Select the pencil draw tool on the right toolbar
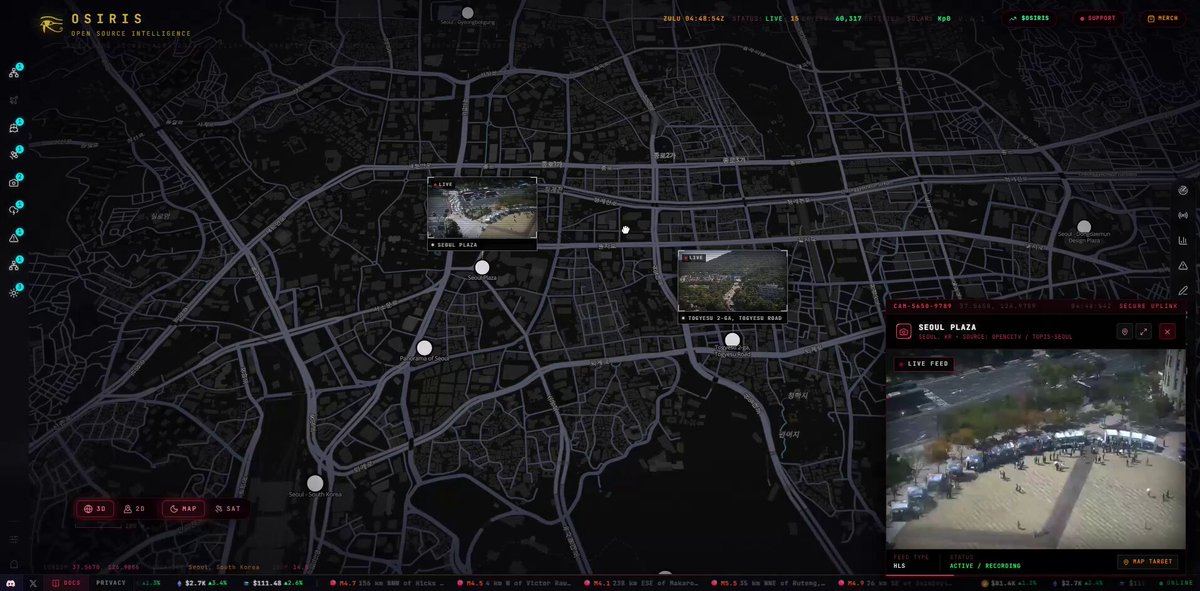Screen dimensions: 1200x591 tap(1183, 290)
